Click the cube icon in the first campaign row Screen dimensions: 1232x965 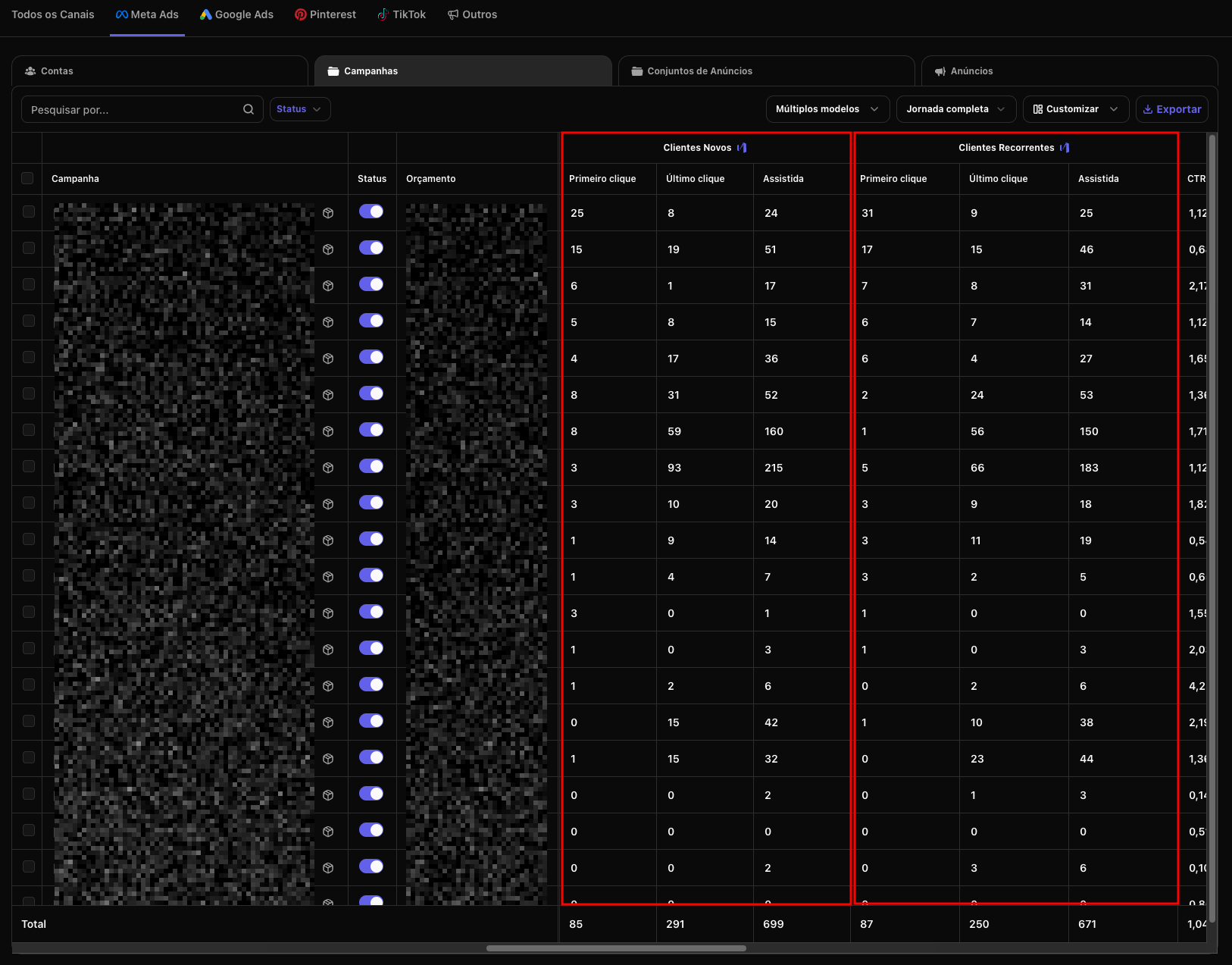coord(328,213)
